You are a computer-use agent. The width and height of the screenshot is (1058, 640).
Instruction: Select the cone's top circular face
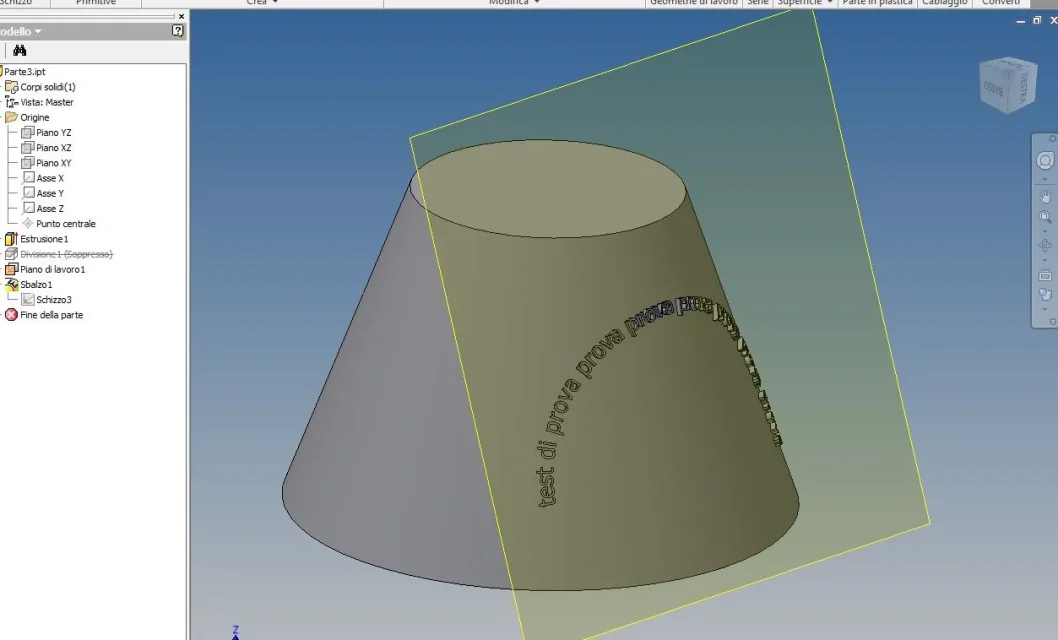[x=548, y=188]
